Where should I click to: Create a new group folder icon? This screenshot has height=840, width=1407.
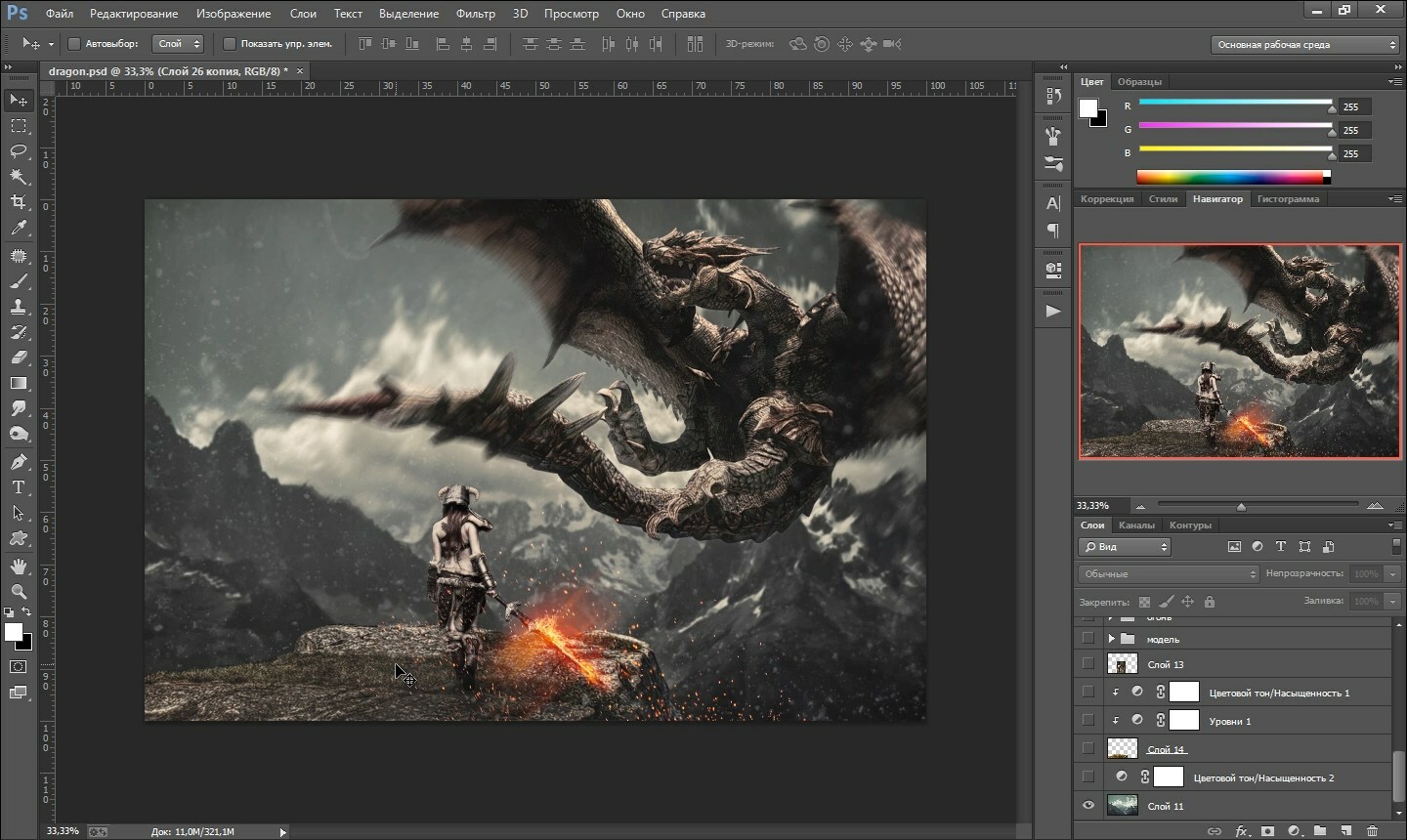[x=1320, y=831]
